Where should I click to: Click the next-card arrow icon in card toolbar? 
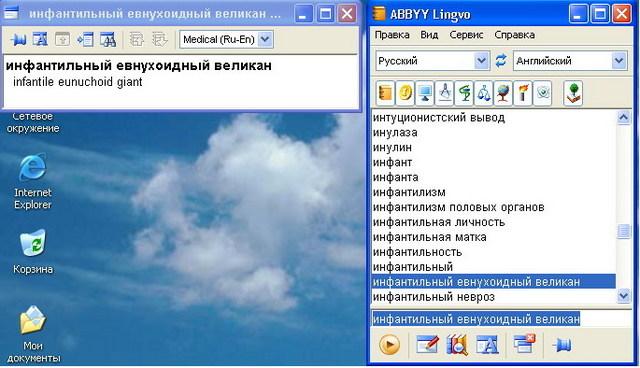click(160, 40)
